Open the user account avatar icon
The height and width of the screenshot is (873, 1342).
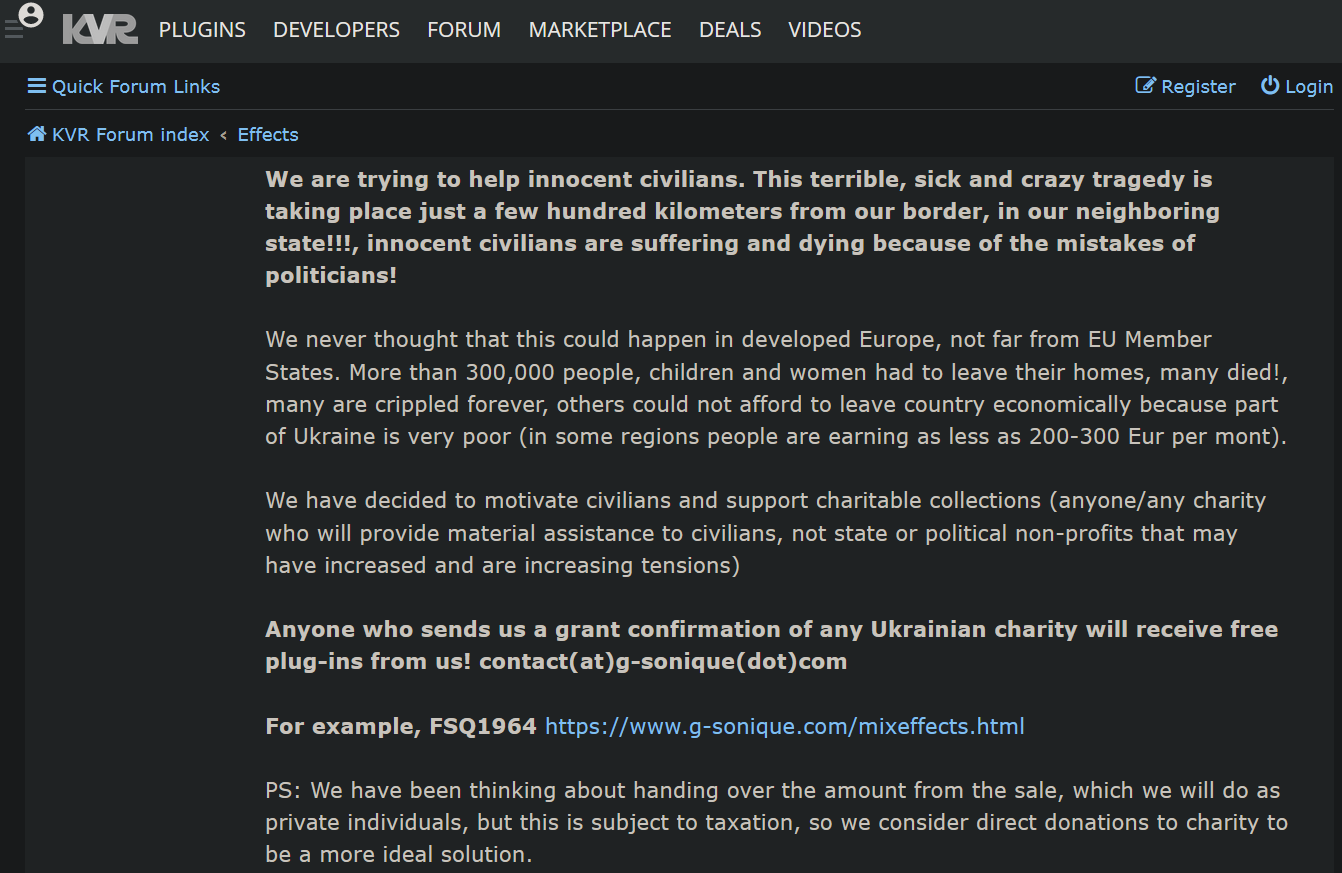pyautogui.click(x=31, y=16)
